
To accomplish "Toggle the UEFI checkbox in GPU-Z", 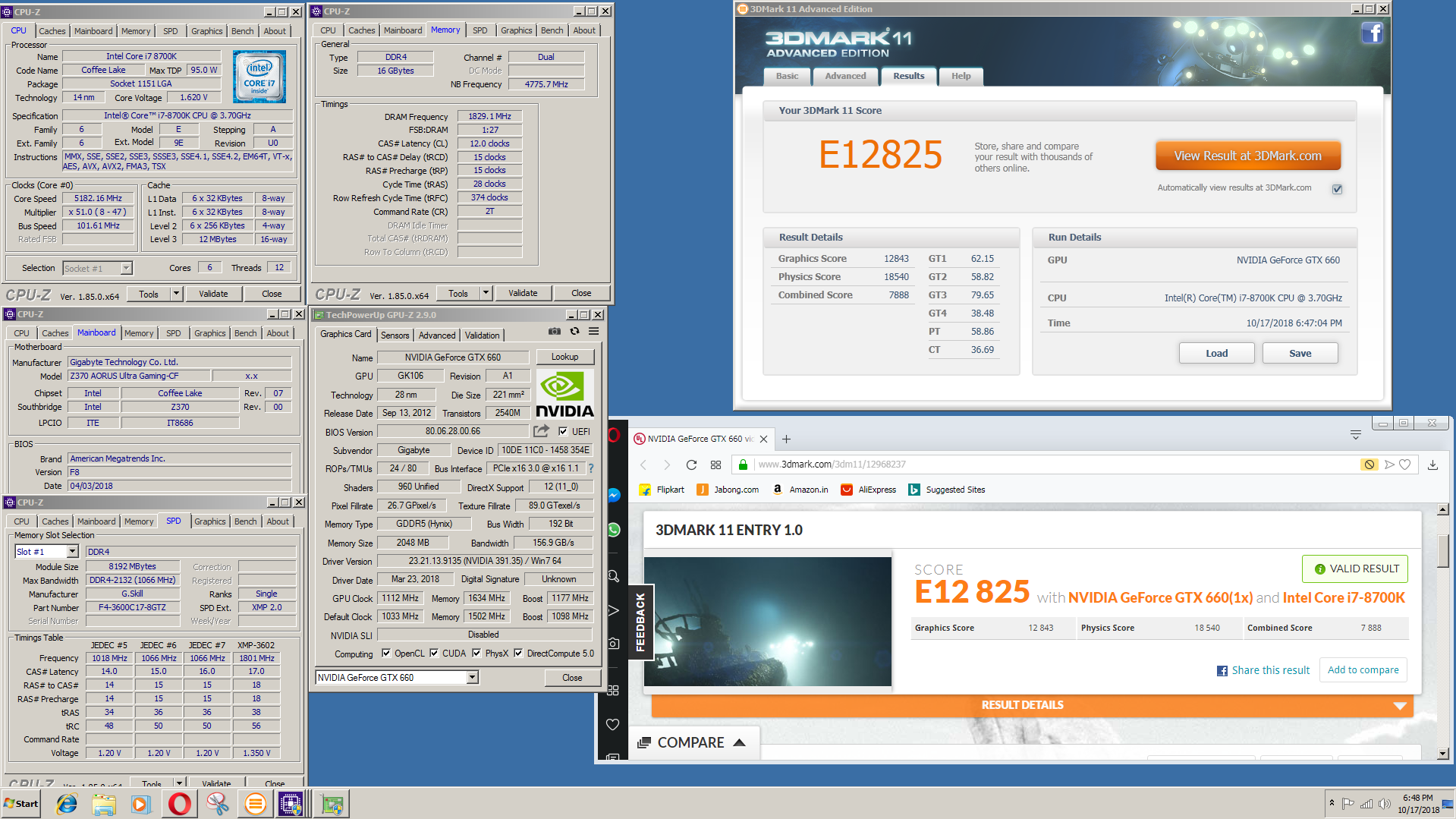I will (x=563, y=431).
